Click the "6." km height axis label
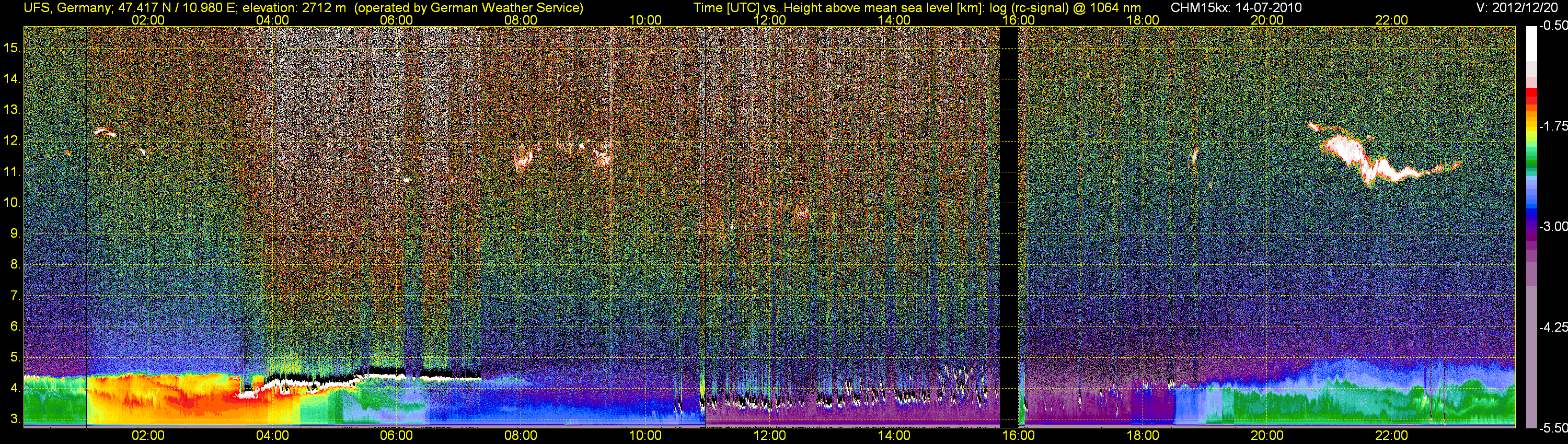Image resolution: width=1568 pixels, height=444 pixels. click(15, 326)
